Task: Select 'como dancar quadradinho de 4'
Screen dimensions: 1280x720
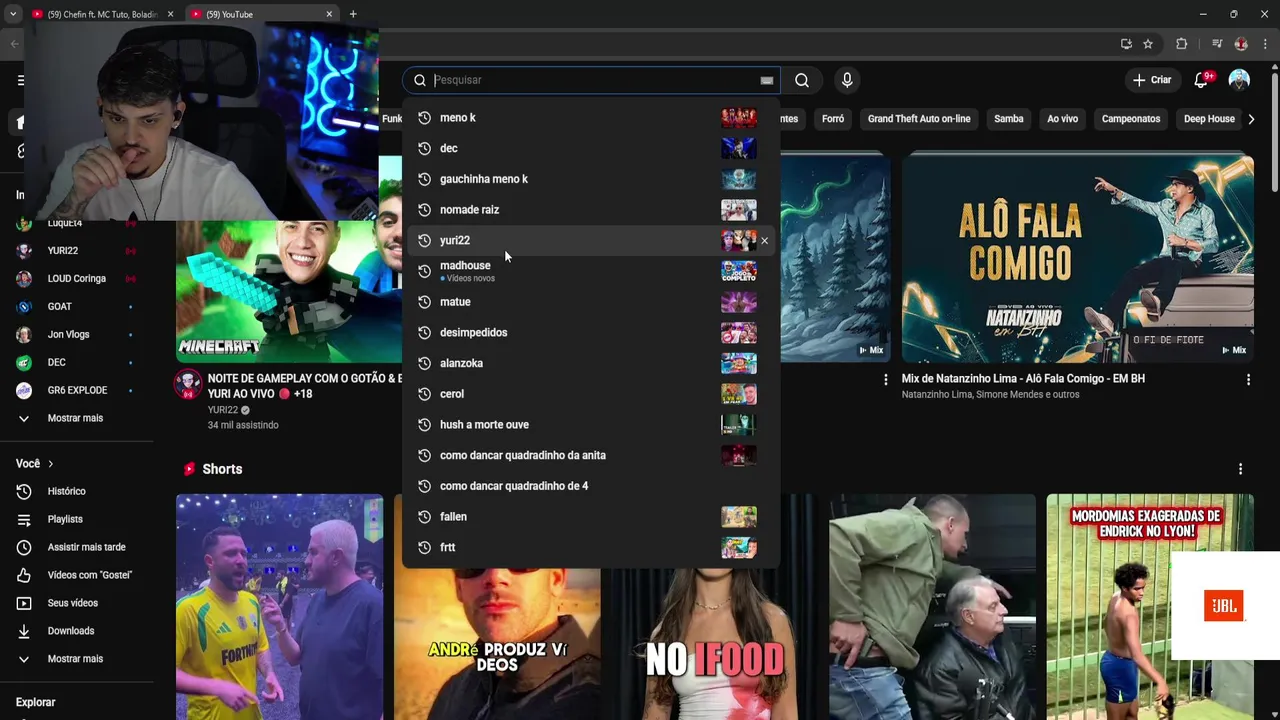Action: click(x=591, y=486)
